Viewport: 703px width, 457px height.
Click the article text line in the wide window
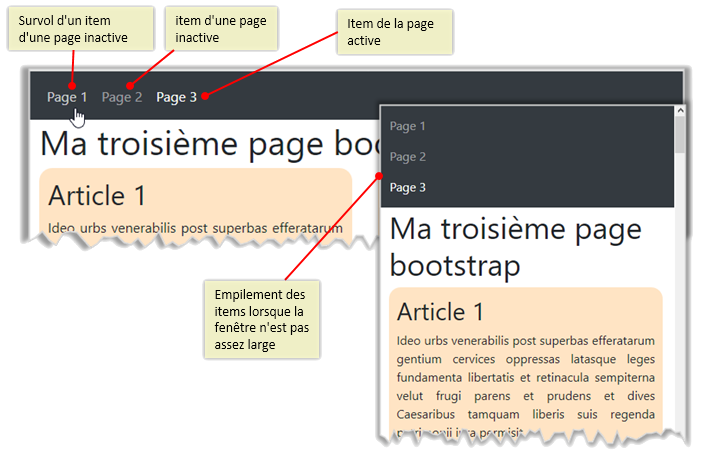click(x=195, y=228)
